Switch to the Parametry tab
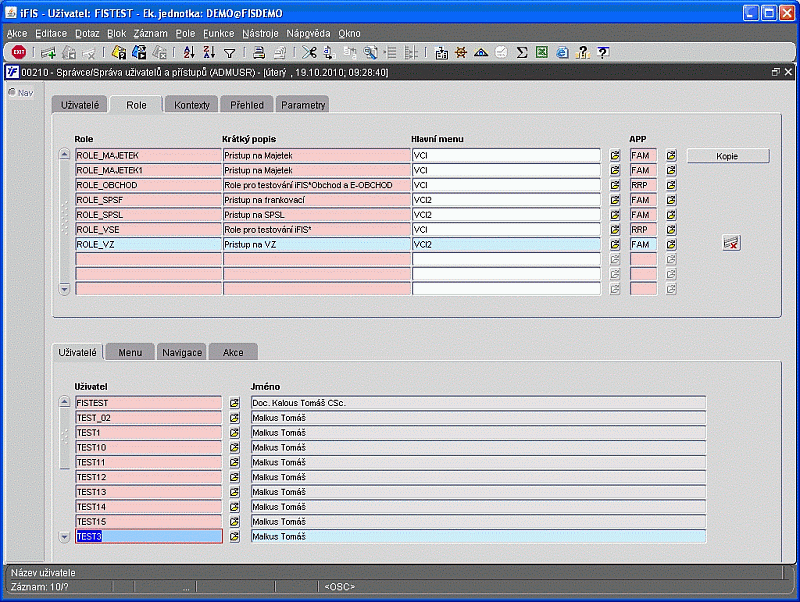800x602 pixels. [303, 105]
